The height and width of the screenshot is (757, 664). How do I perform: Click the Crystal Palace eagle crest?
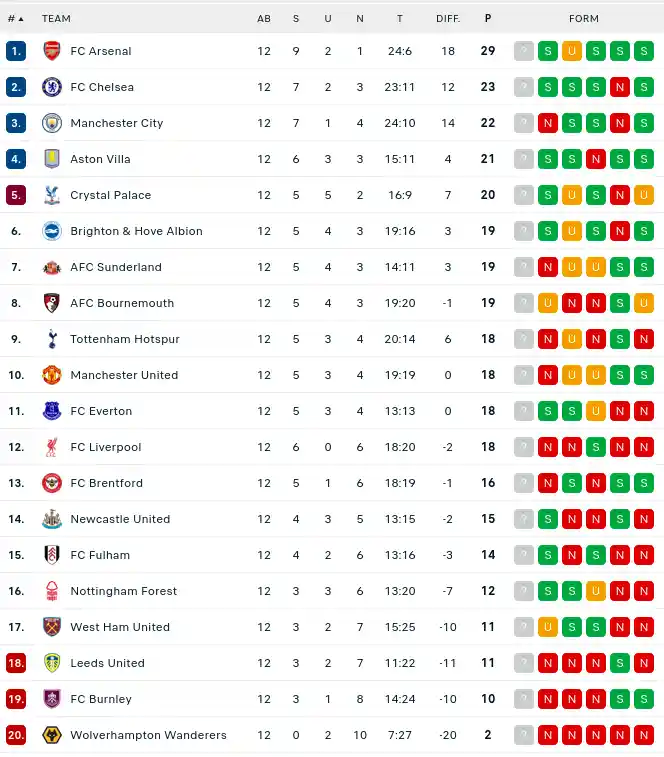[x=52, y=195]
